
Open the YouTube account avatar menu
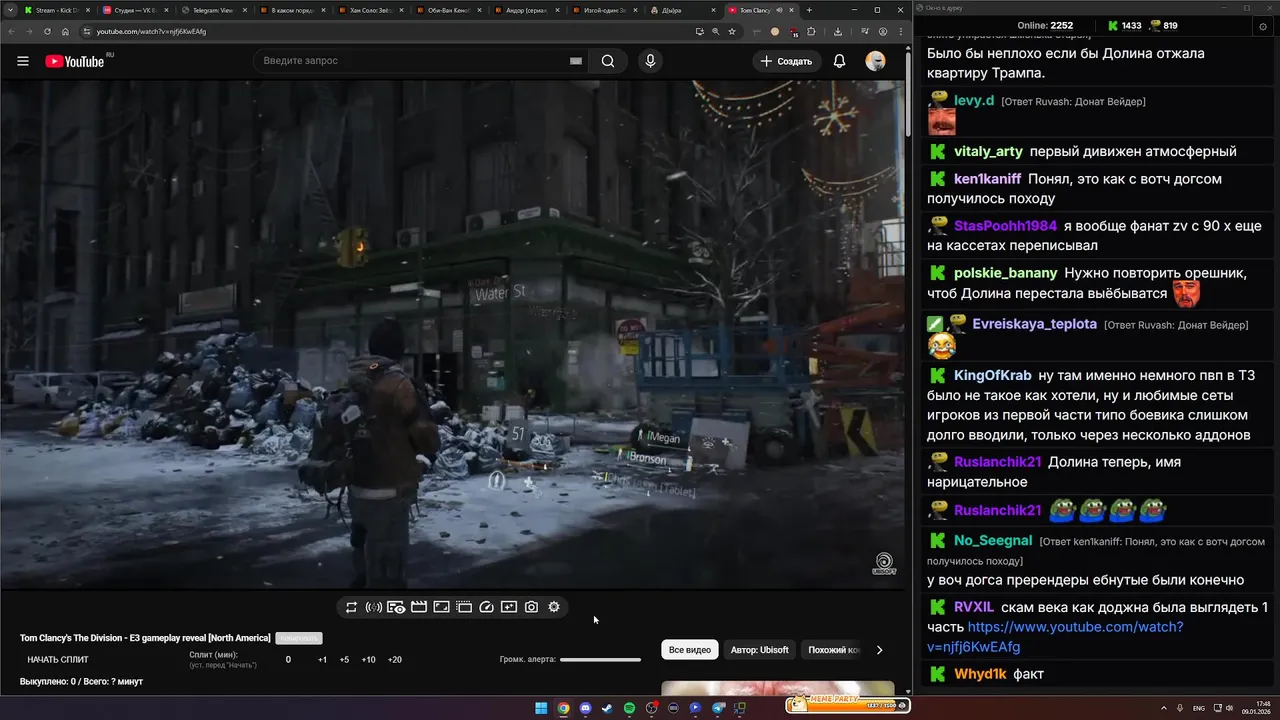pos(875,61)
